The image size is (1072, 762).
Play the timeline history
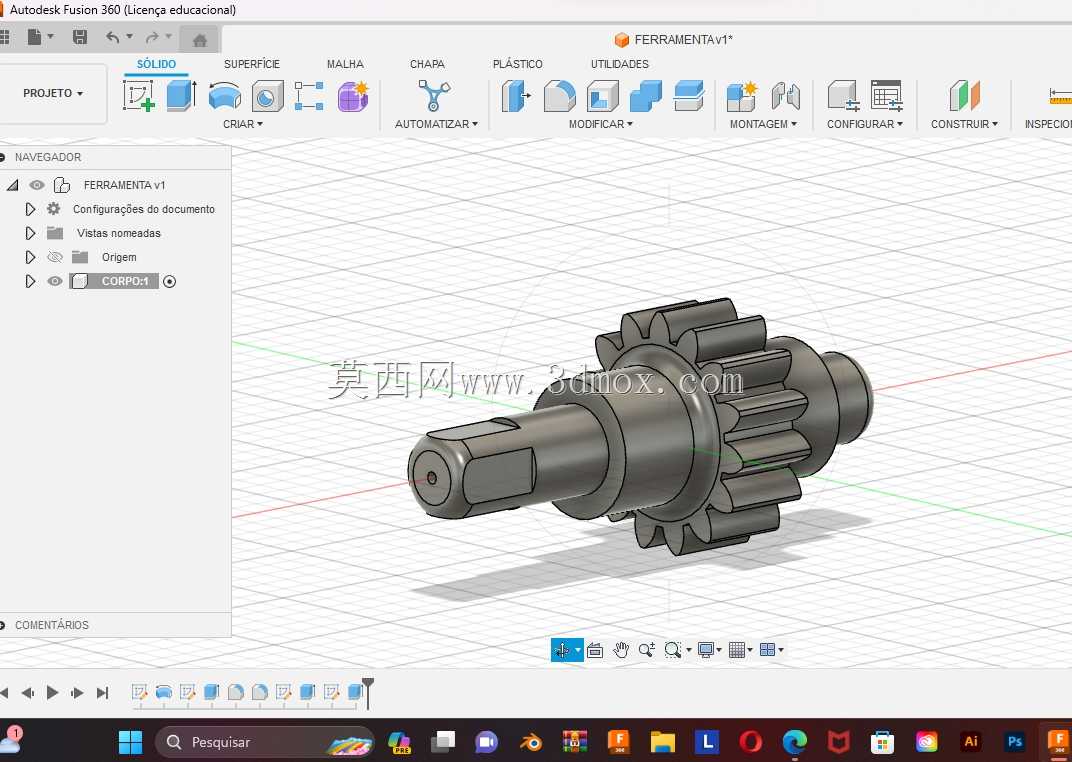pyautogui.click(x=52, y=692)
